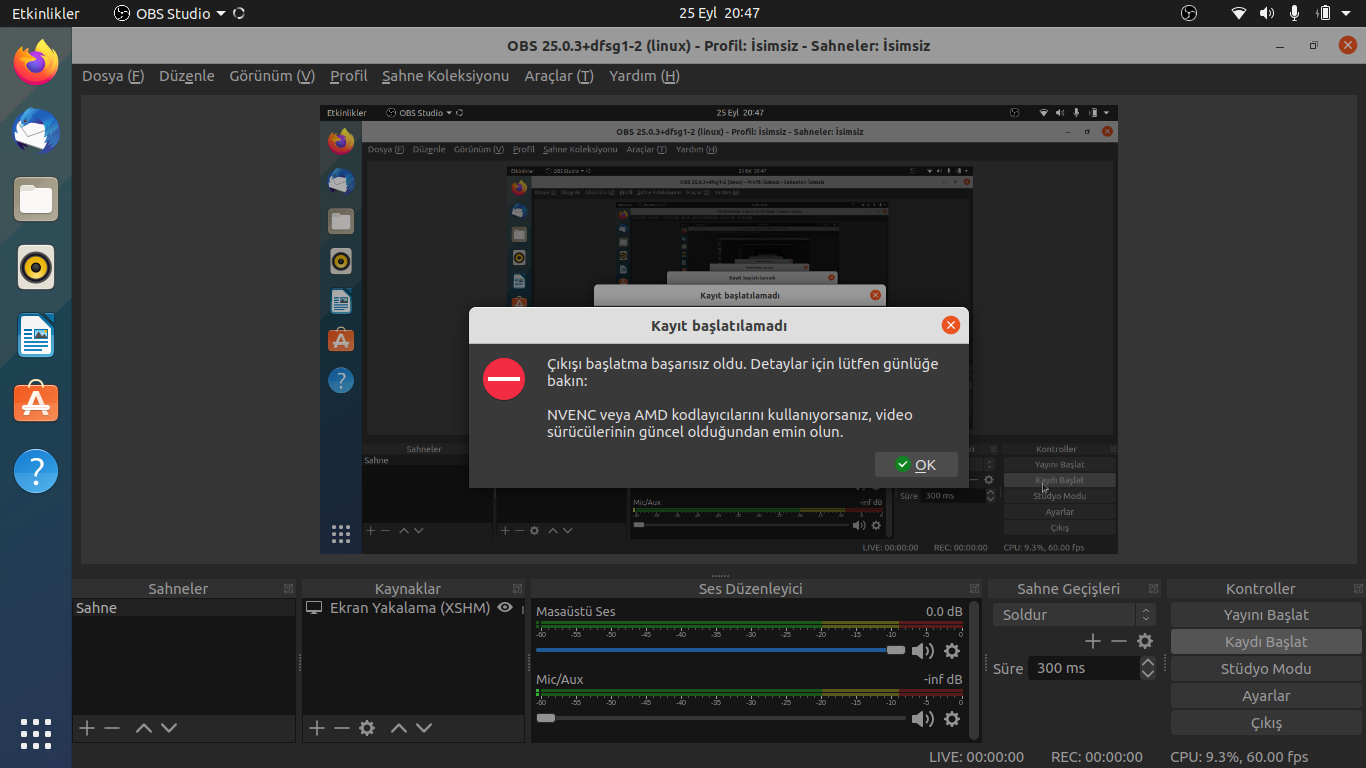Image resolution: width=1366 pixels, height=768 pixels.
Task: Open the Profil menu
Action: [x=349, y=76]
